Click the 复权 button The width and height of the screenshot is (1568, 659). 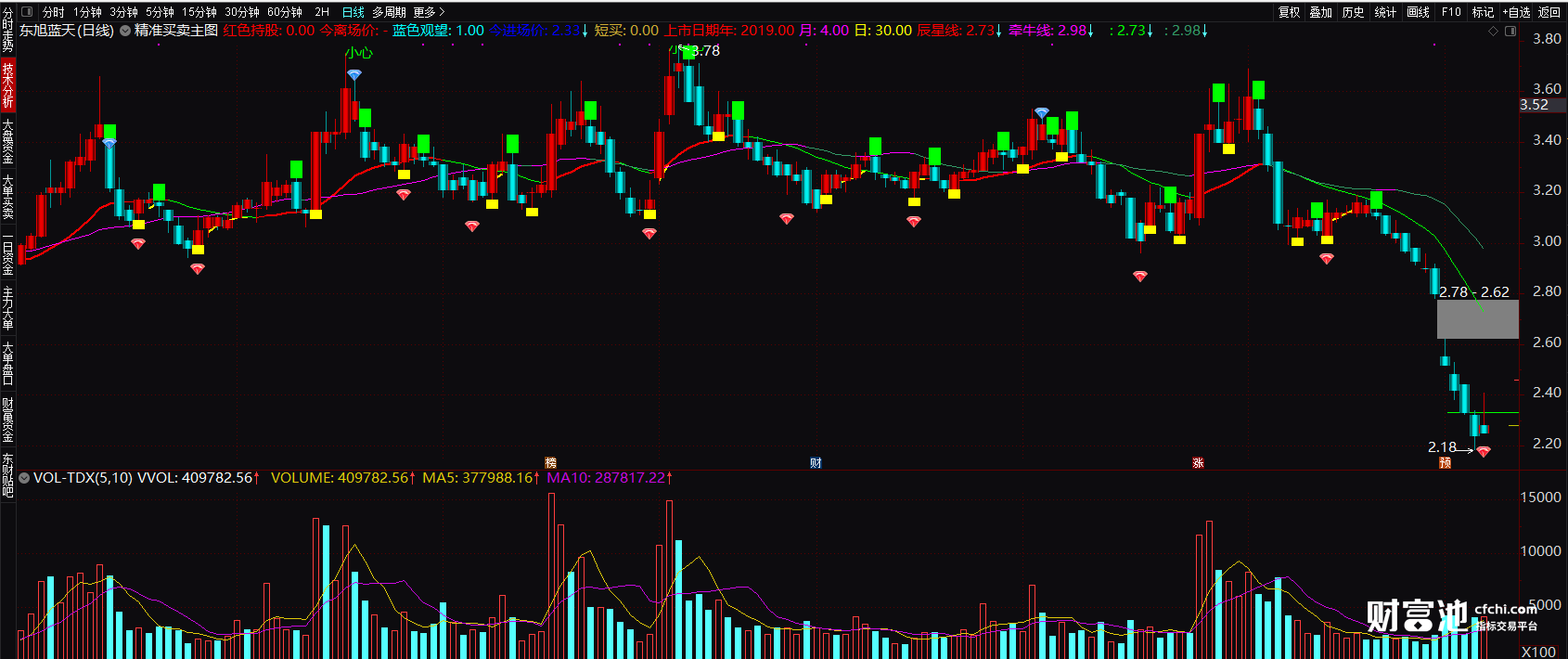pos(1290,12)
